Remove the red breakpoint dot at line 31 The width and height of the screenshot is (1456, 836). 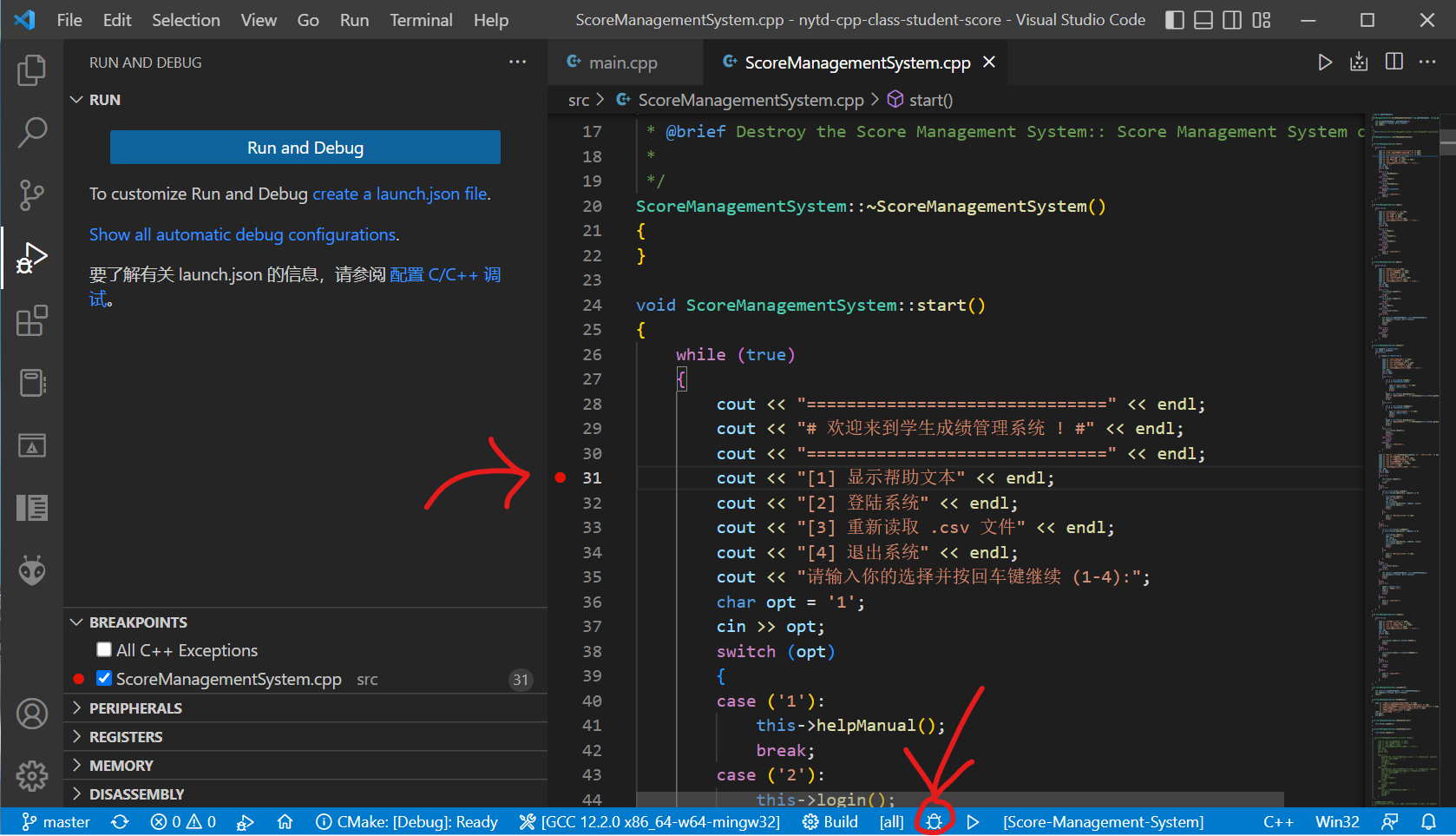click(x=561, y=477)
